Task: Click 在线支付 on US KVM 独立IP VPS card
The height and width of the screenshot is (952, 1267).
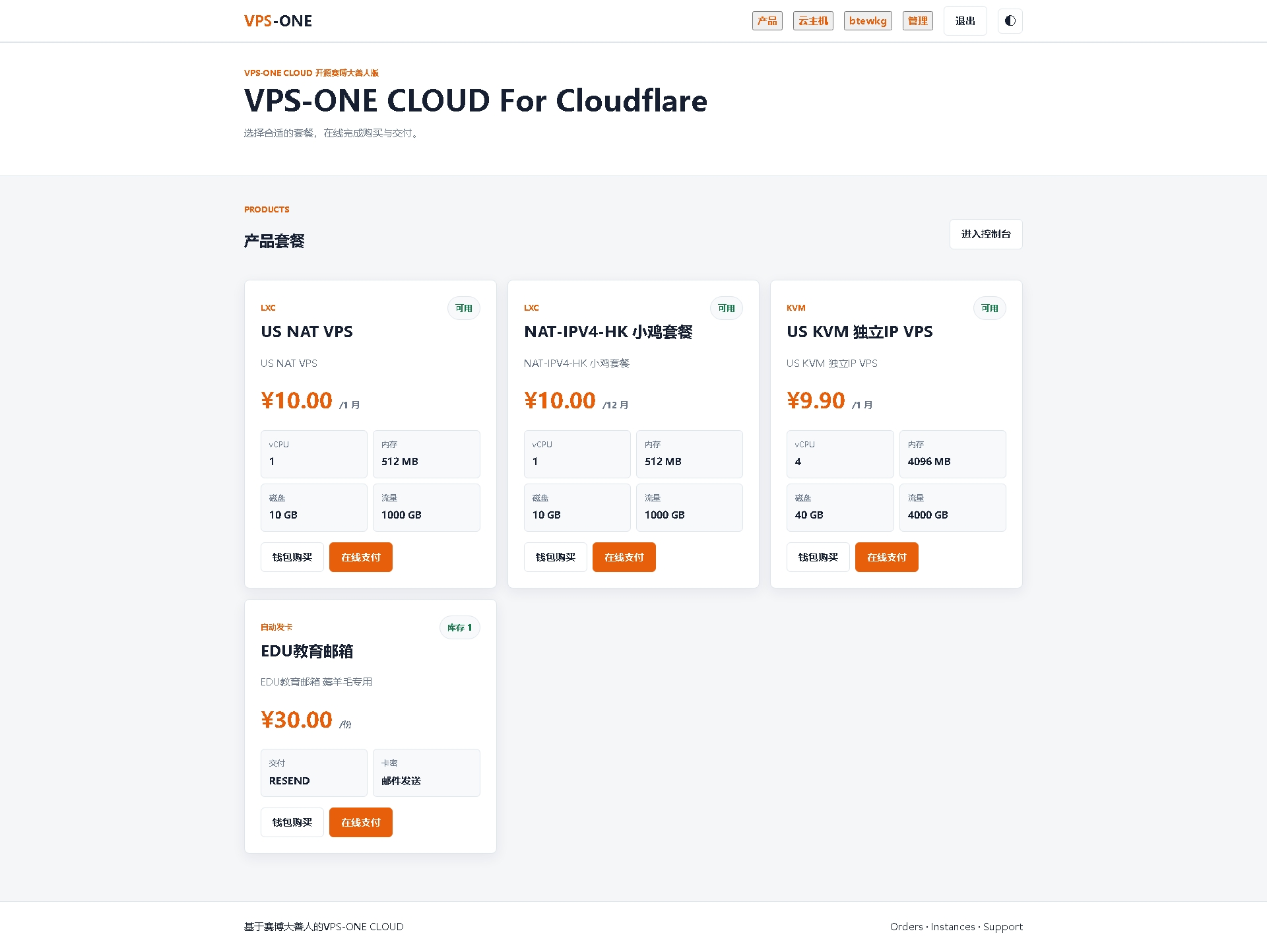Action: (886, 557)
